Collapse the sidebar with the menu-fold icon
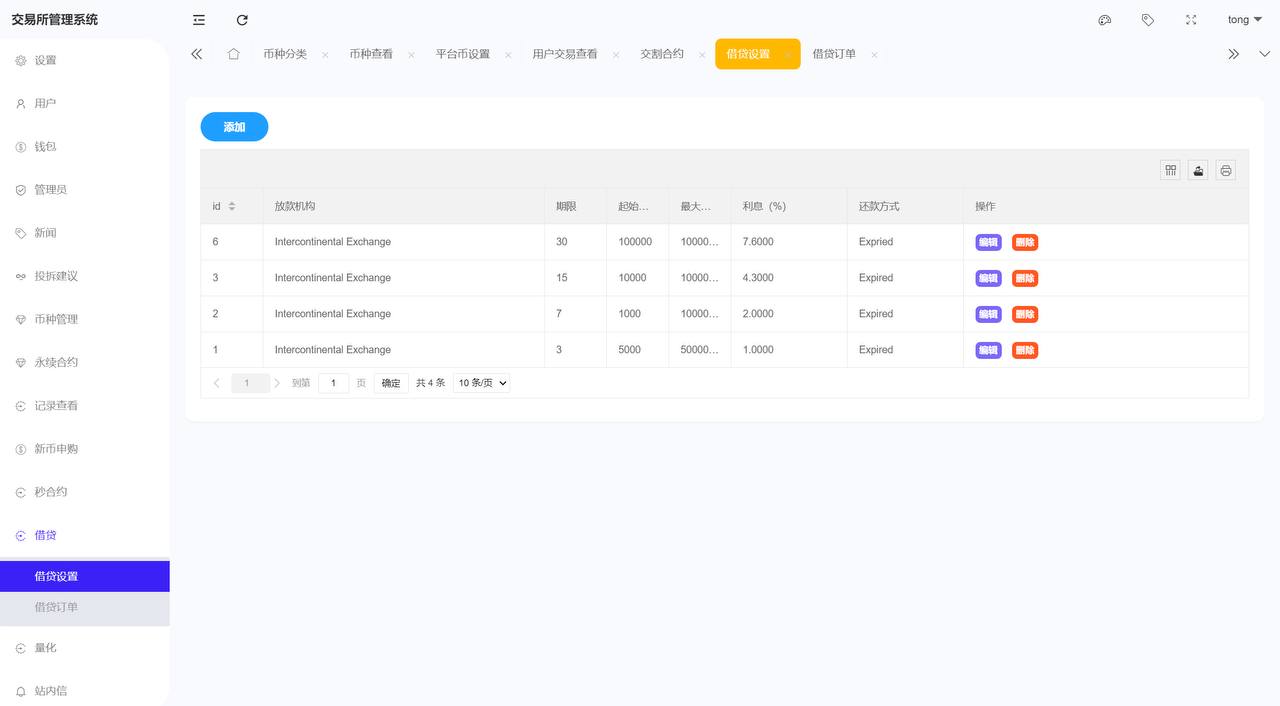Image resolution: width=1280 pixels, height=706 pixels. tap(199, 20)
